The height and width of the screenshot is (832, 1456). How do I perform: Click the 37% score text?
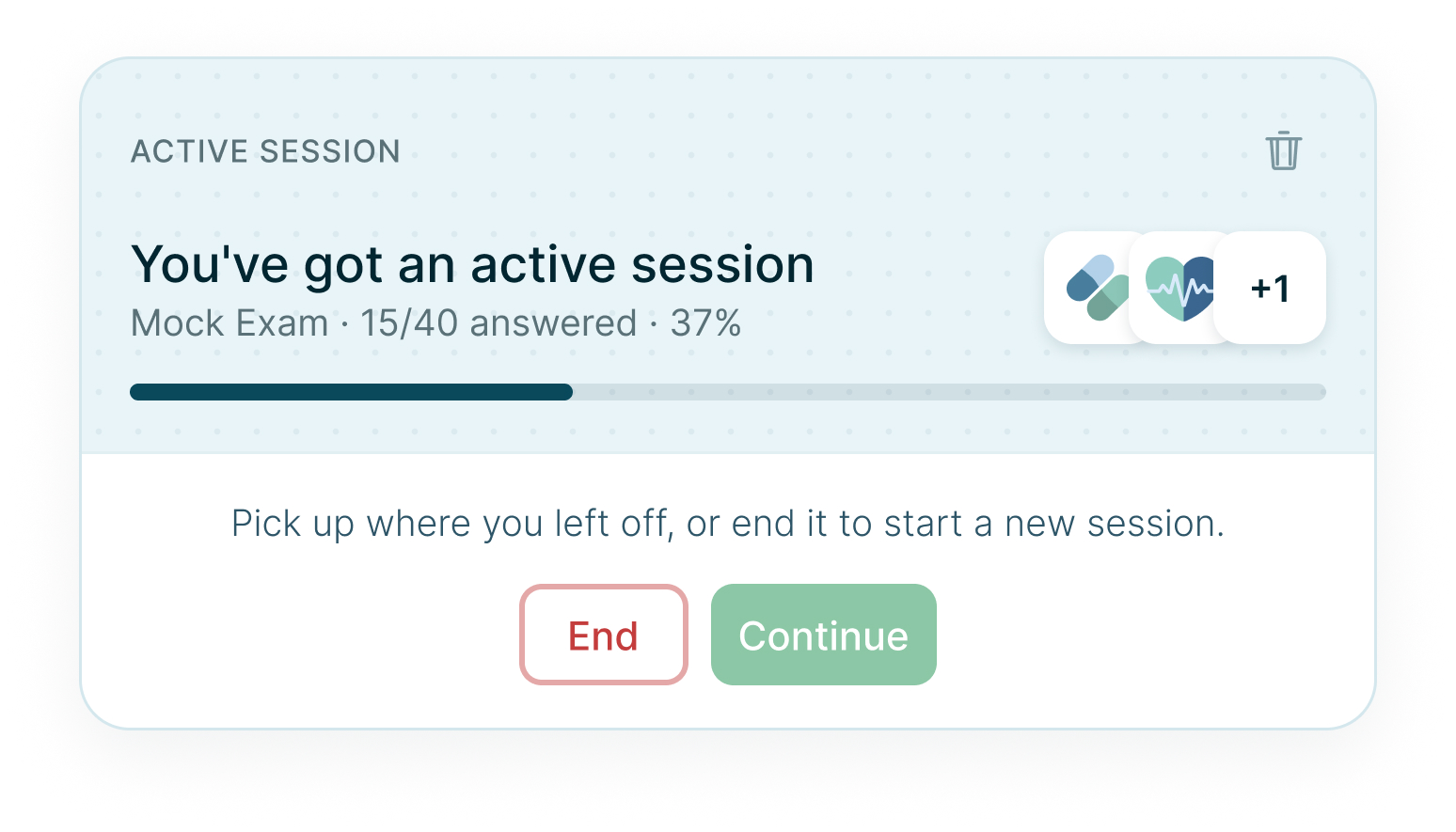705,323
